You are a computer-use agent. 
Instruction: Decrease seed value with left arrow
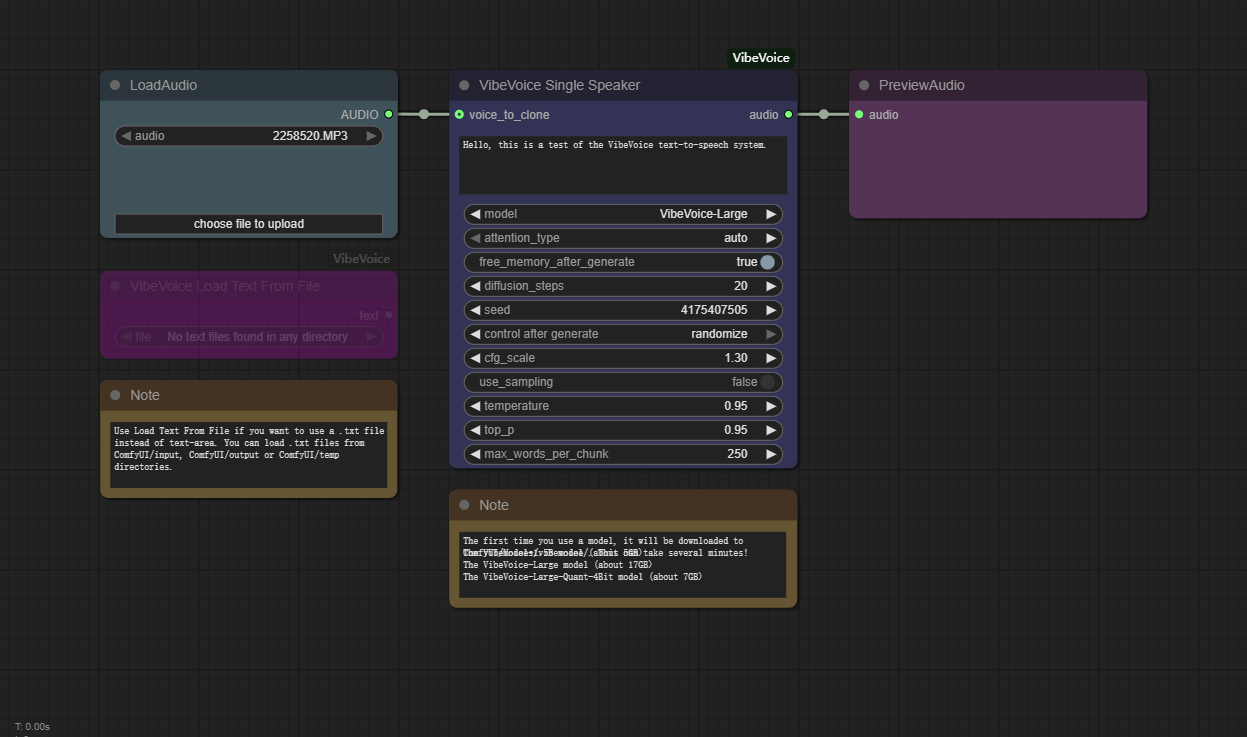tap(475, 310)
